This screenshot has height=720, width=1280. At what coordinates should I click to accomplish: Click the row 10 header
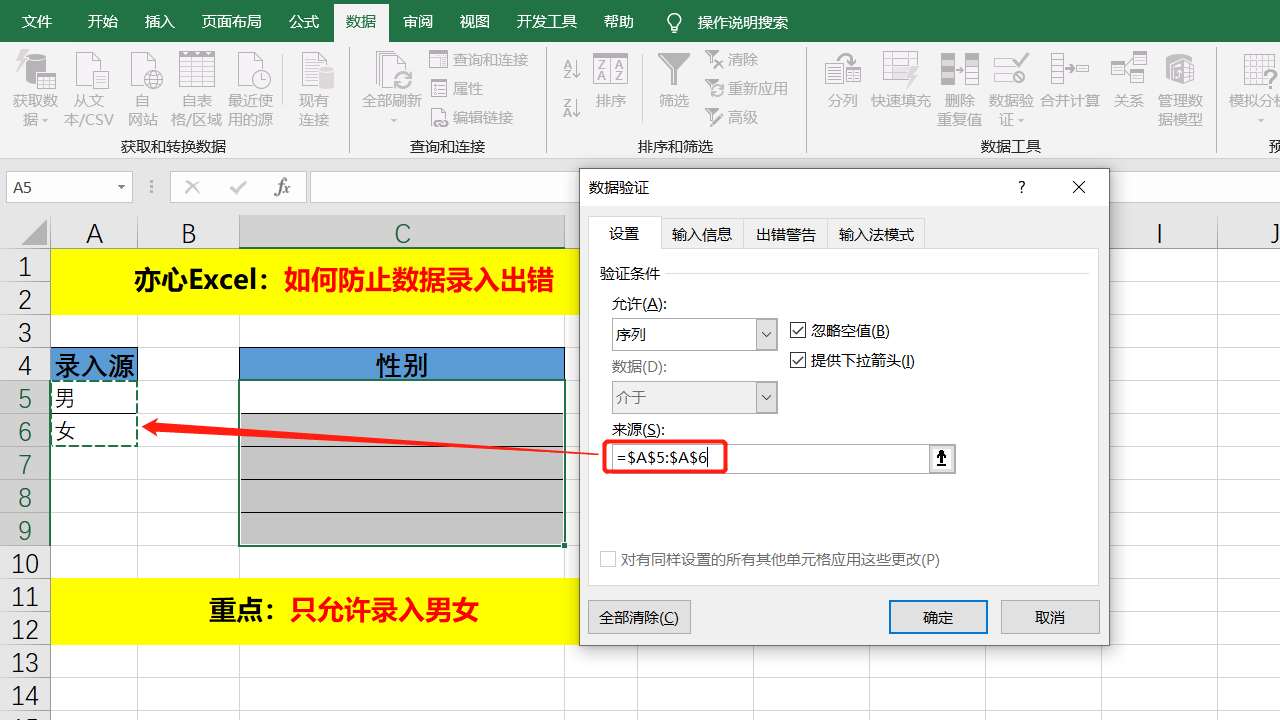point(25,562)
